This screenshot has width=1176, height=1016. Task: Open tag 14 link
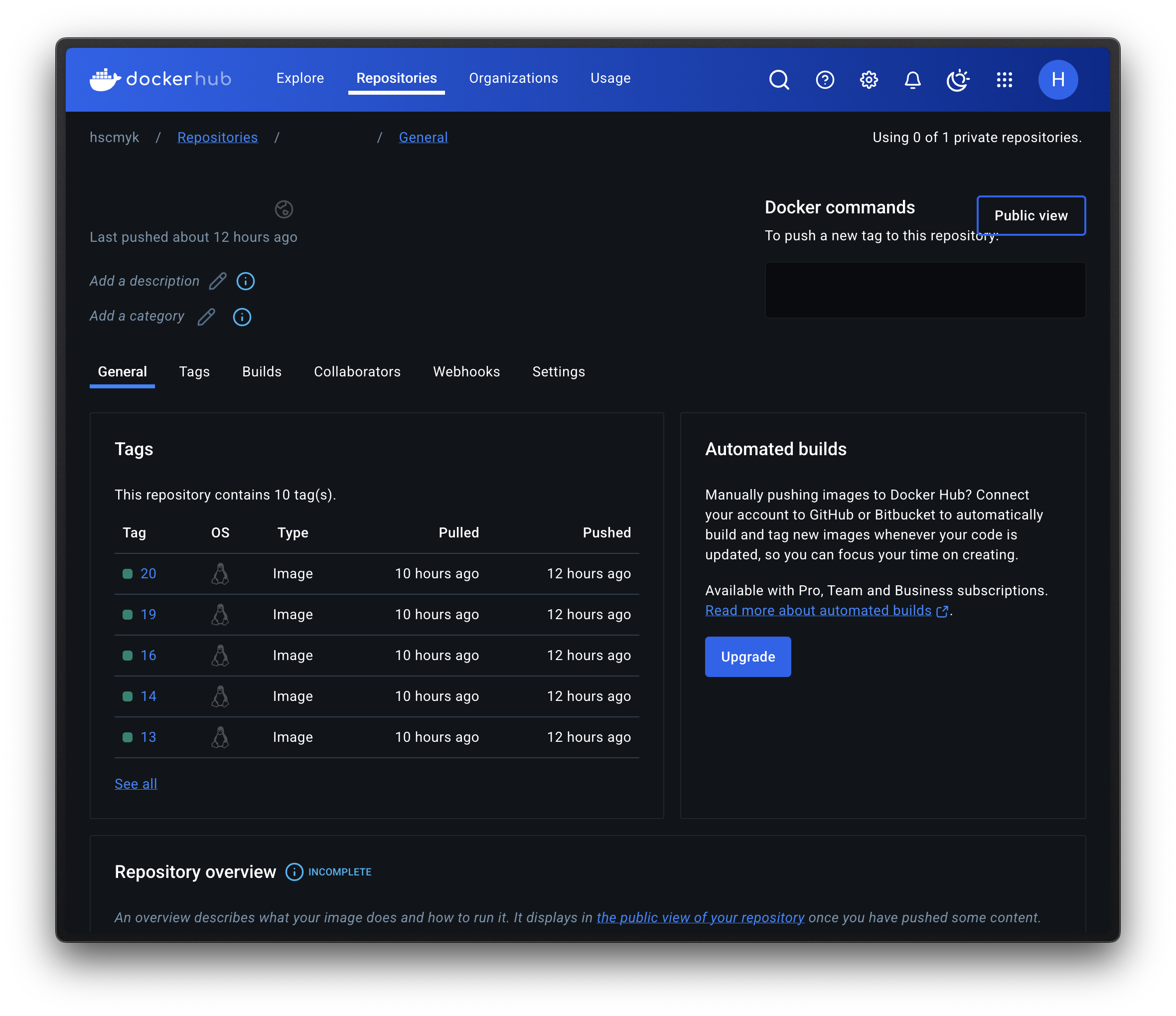click(148, 696)
